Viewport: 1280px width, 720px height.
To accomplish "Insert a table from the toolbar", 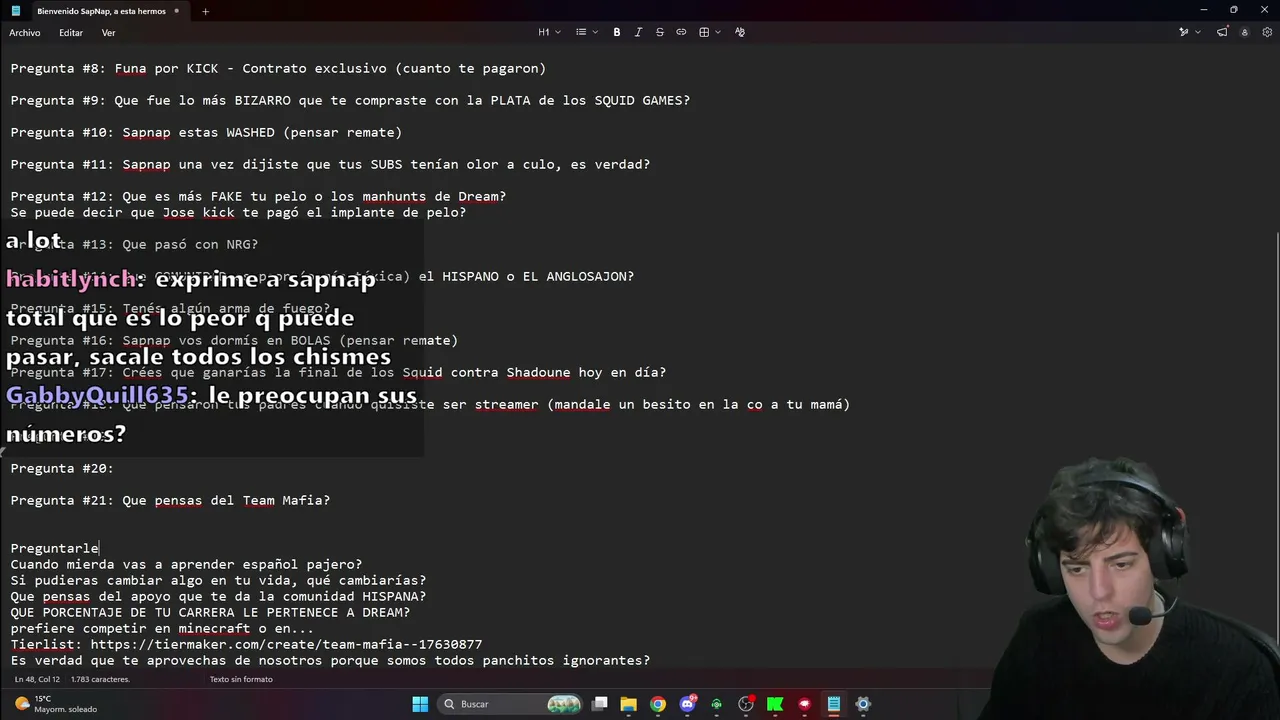I will tap(708, 32).
